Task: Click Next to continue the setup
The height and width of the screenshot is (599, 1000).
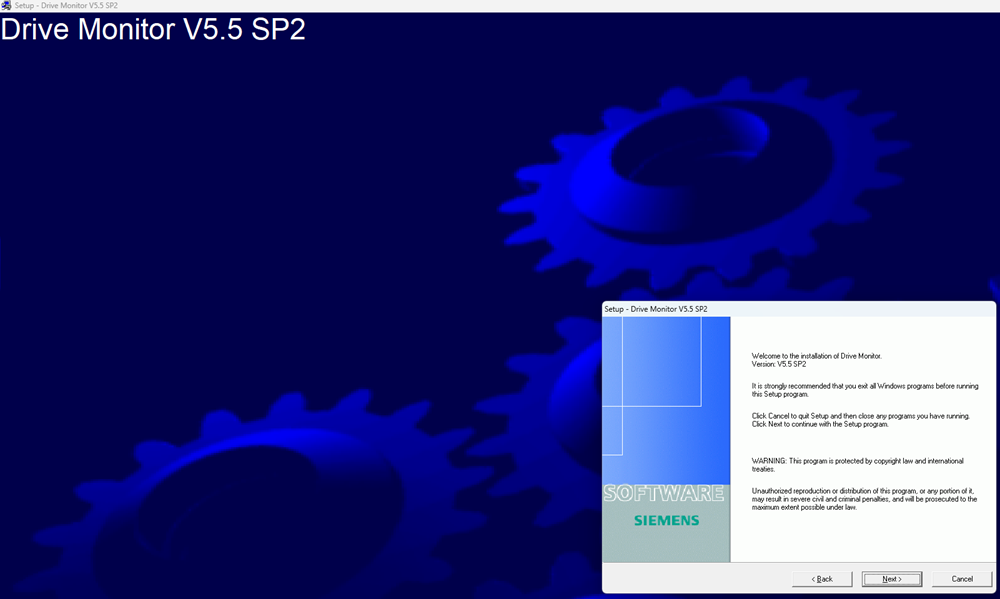Action: [892, 579]
